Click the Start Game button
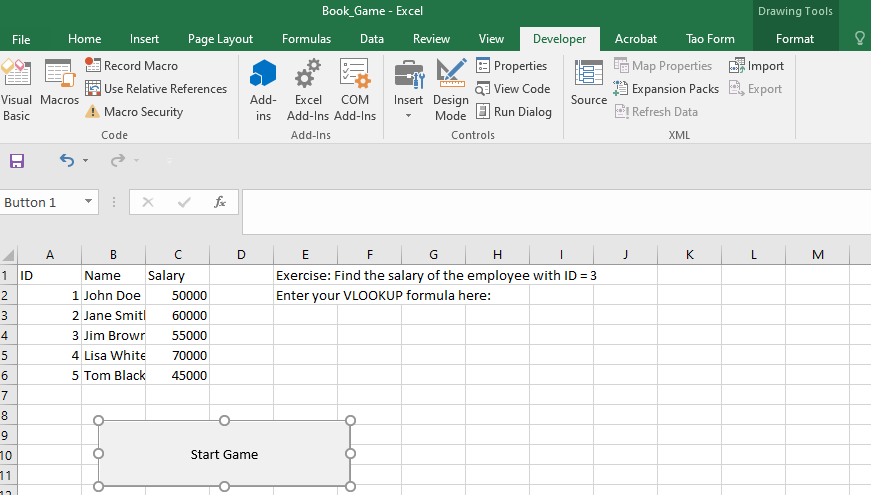Image resolution: width=871 pixels, height=495 pixels. (224, 454)
